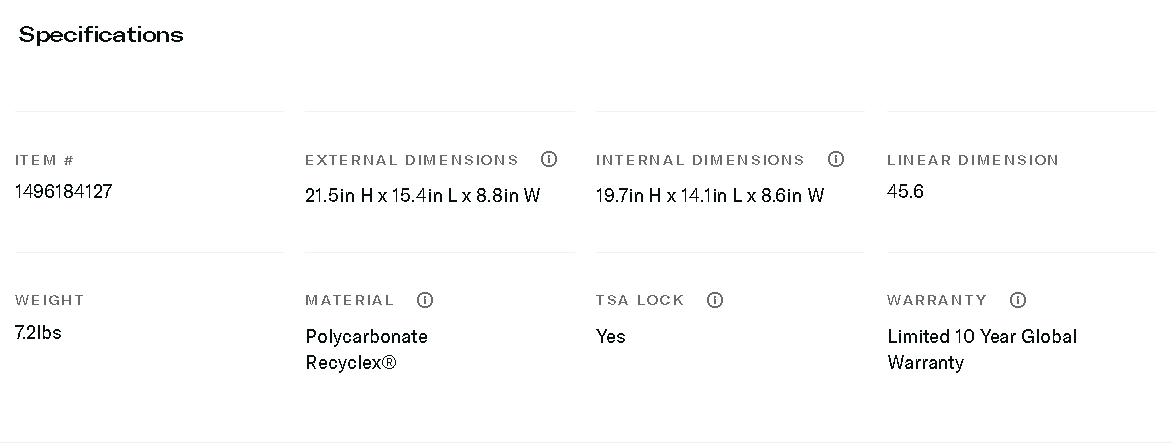Select the item number 1496184127

64,192
